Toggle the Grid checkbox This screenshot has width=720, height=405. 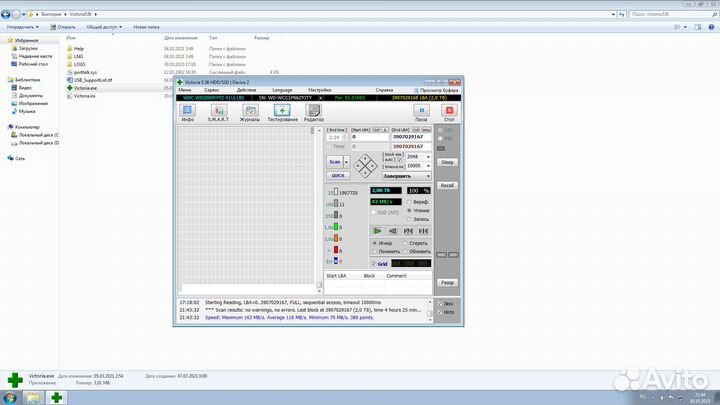[374, 264]
